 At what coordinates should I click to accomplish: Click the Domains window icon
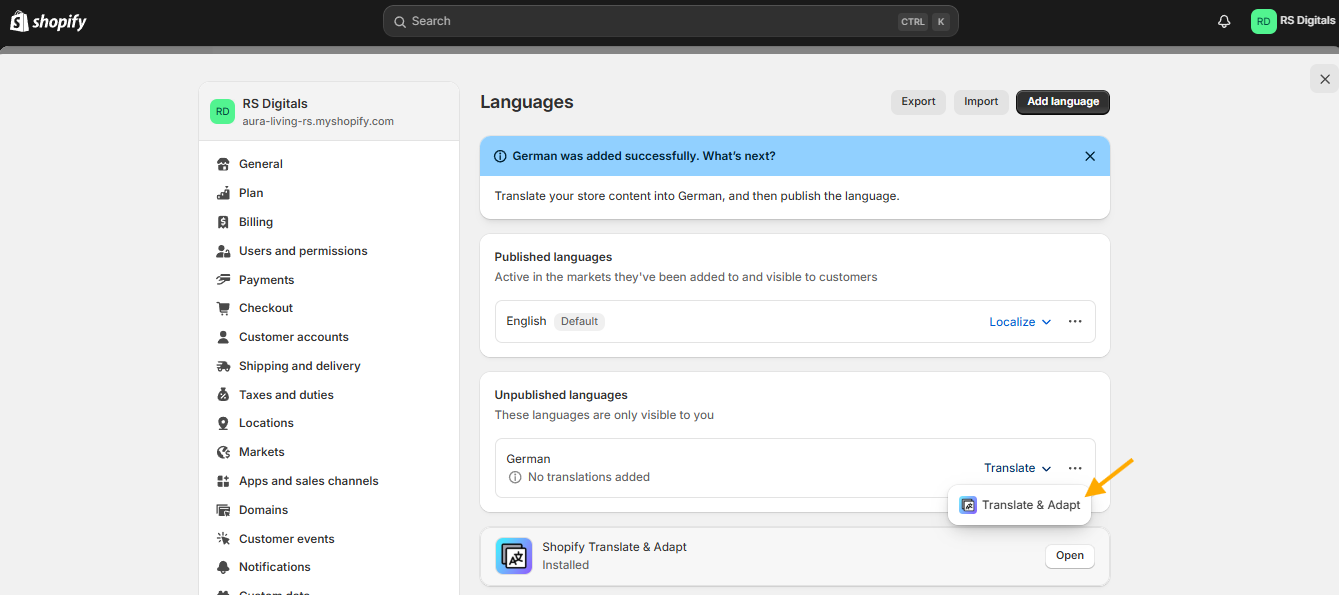223,510
